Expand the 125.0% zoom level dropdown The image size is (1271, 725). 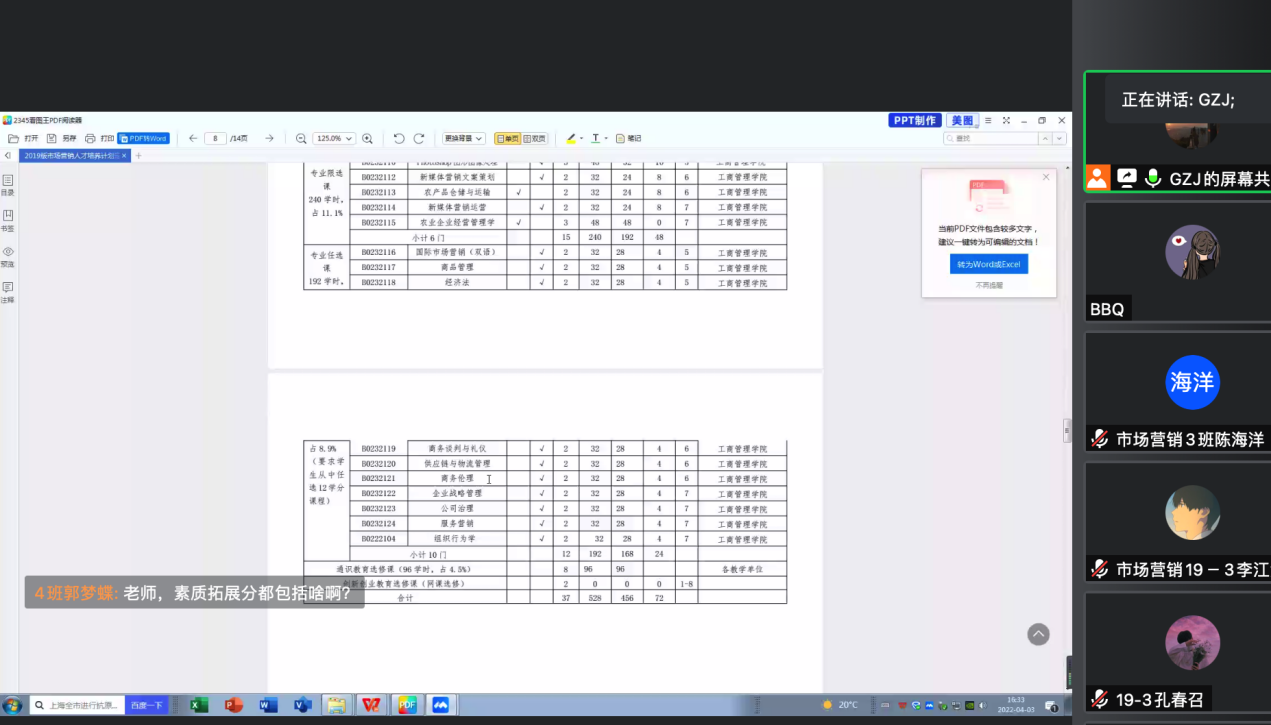349,138
